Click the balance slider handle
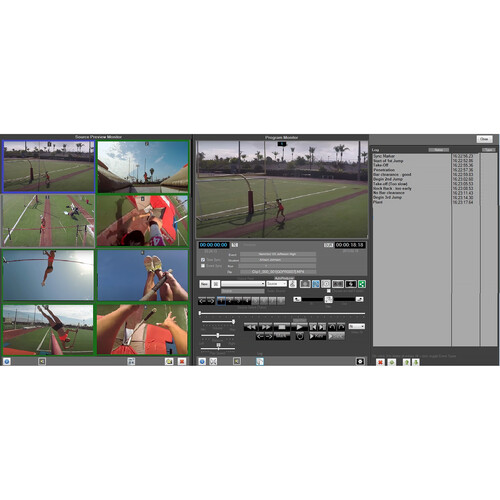The width and height of the screenshot is (500, 500). (218, 335)
